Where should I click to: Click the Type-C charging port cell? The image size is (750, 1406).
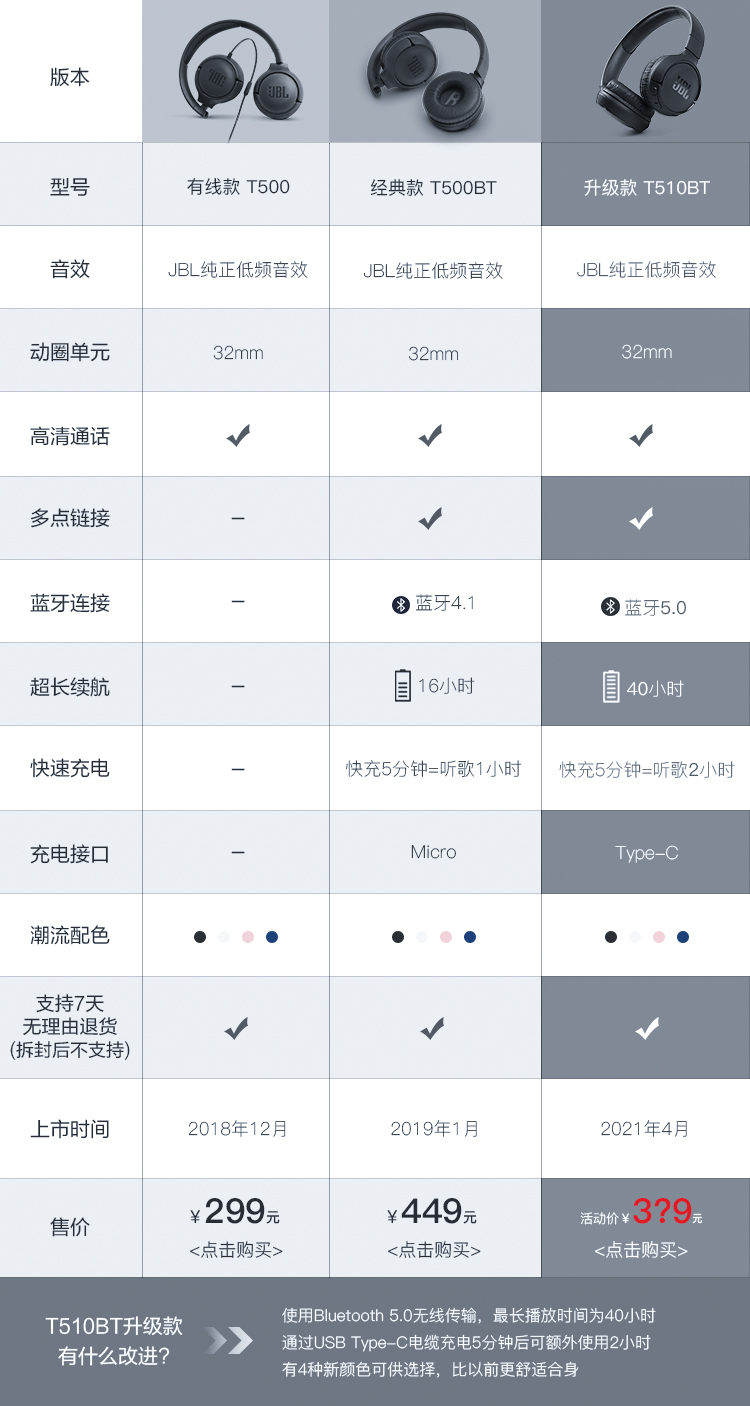click(646, 852)
